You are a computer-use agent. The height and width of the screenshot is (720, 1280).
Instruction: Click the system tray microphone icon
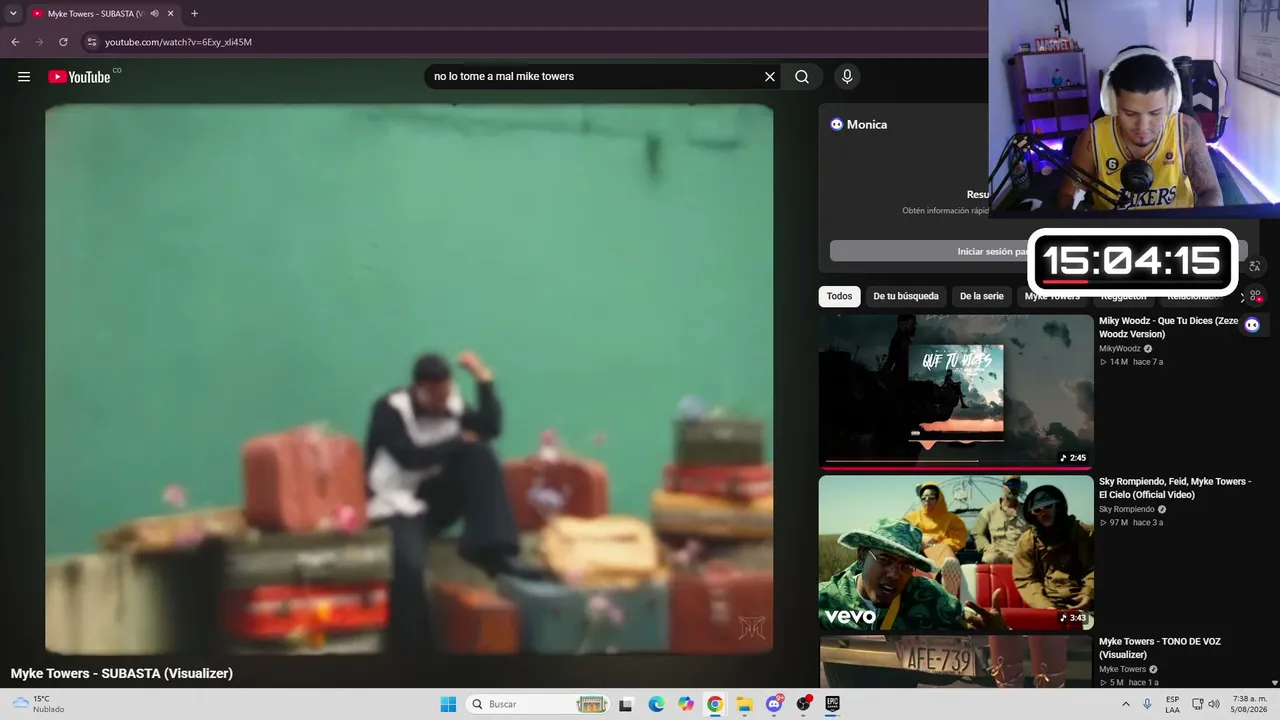point(1148,704)
